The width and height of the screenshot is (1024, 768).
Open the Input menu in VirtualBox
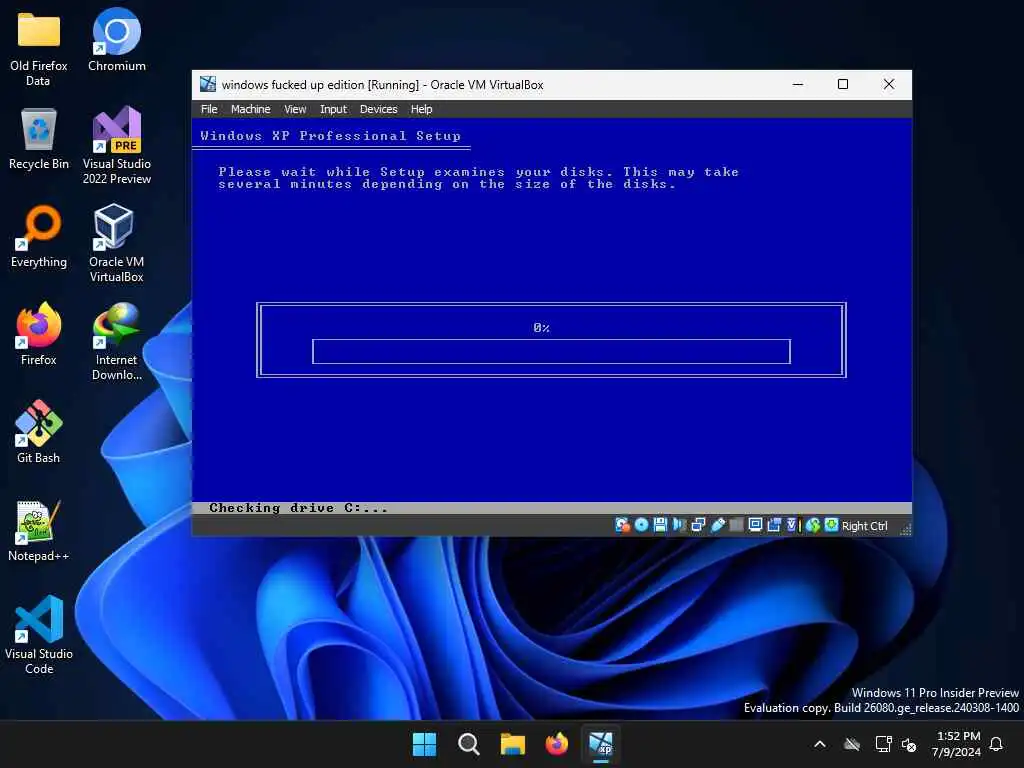point(333,109)
